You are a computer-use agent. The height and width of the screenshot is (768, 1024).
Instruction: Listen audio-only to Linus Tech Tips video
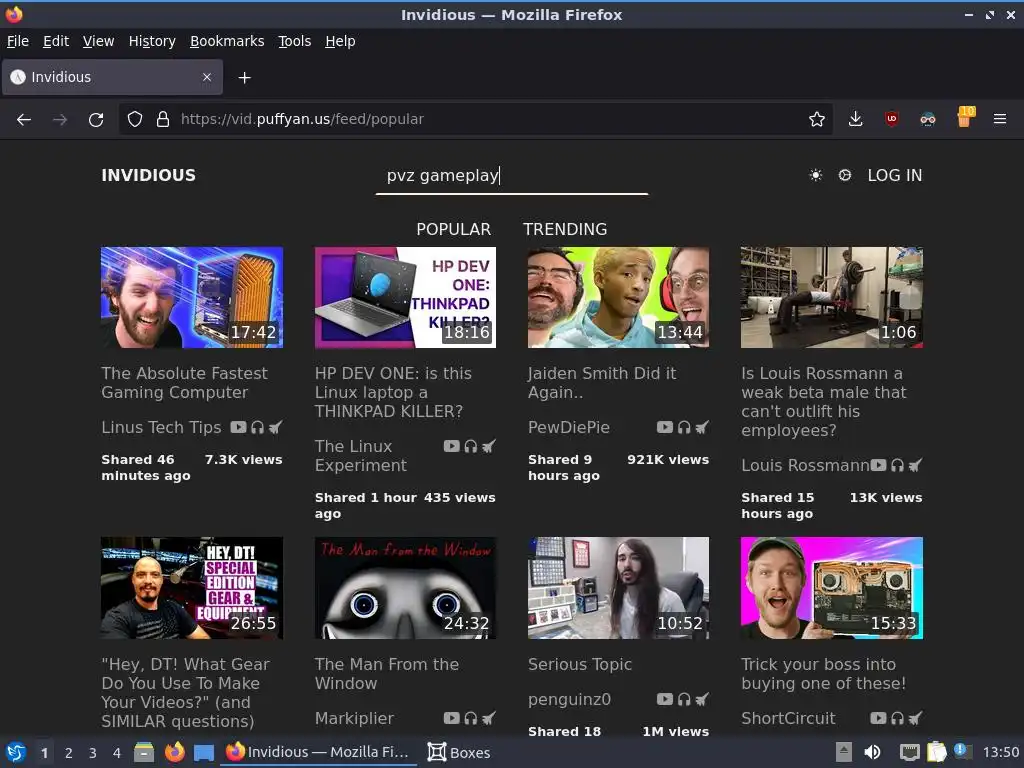coord(257,427)
